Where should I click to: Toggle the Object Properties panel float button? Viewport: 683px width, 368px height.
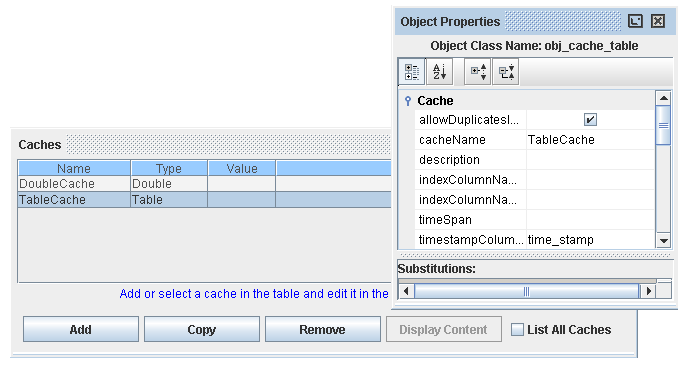coord(635,21)
